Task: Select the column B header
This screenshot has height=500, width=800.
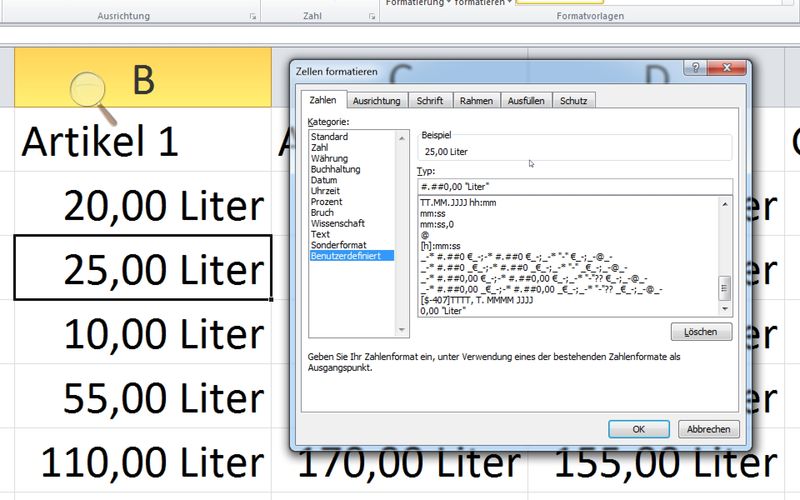Action: pyautogui.click(x=142, y=79)
